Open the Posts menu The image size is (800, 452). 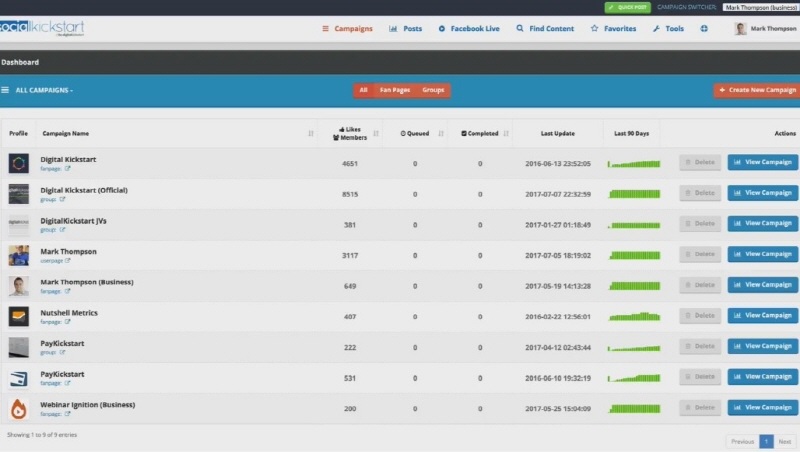[x=406, y=29]
